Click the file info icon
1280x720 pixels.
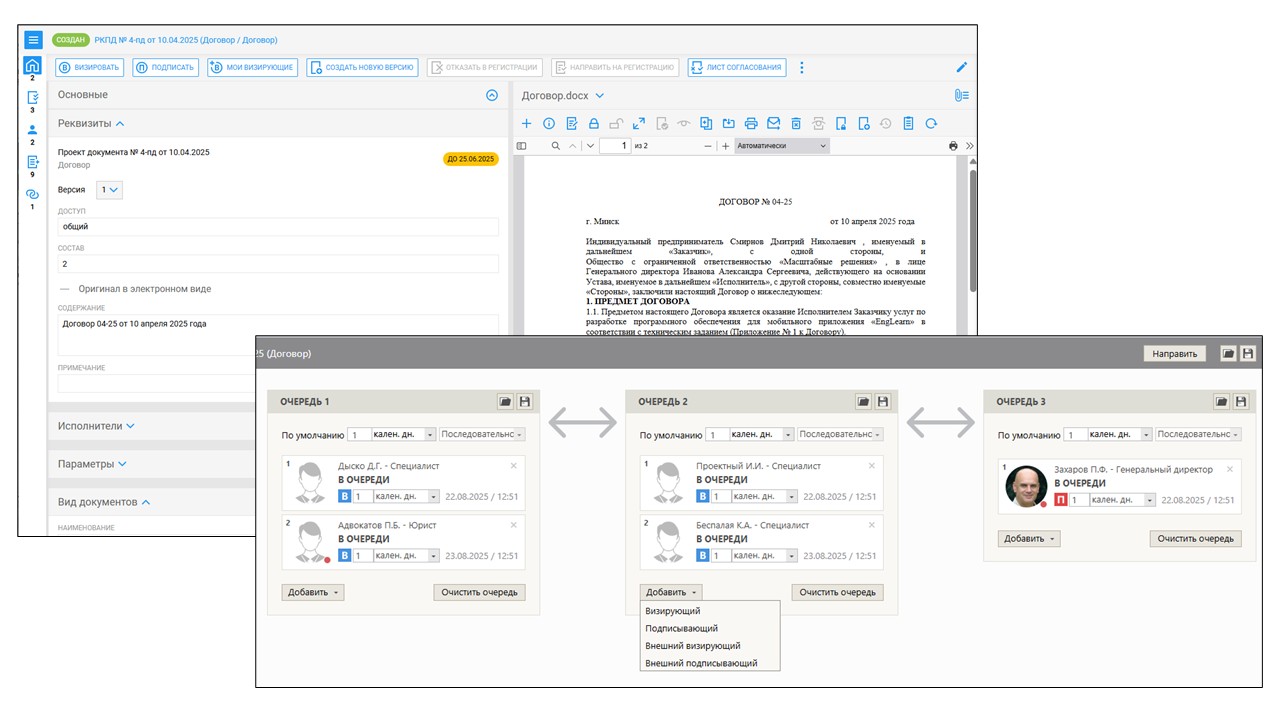point(549,124)
